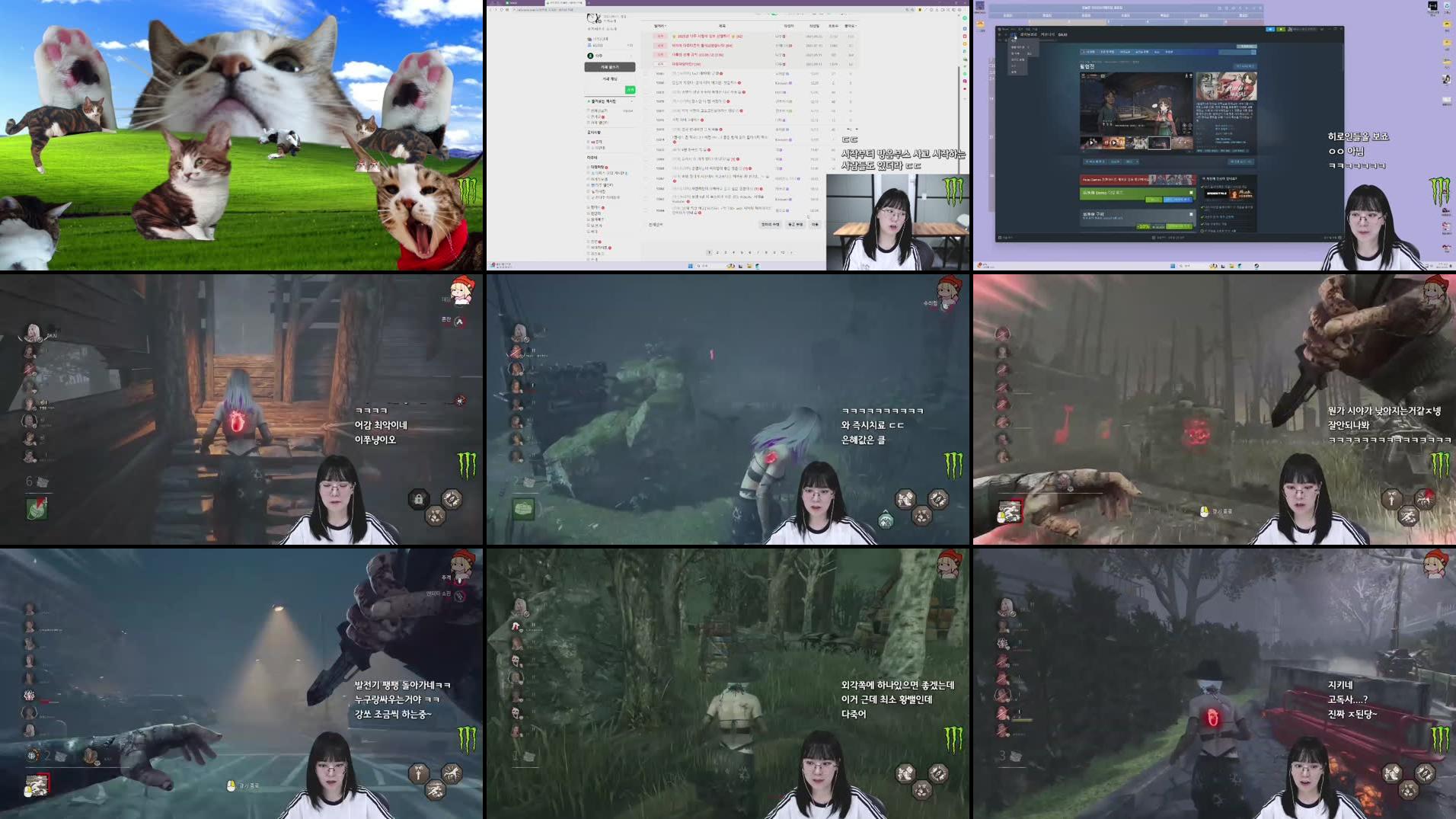
Task: Click the green add to cart button on Steam
Action: pyautogui.click(x=1178, y=226)
